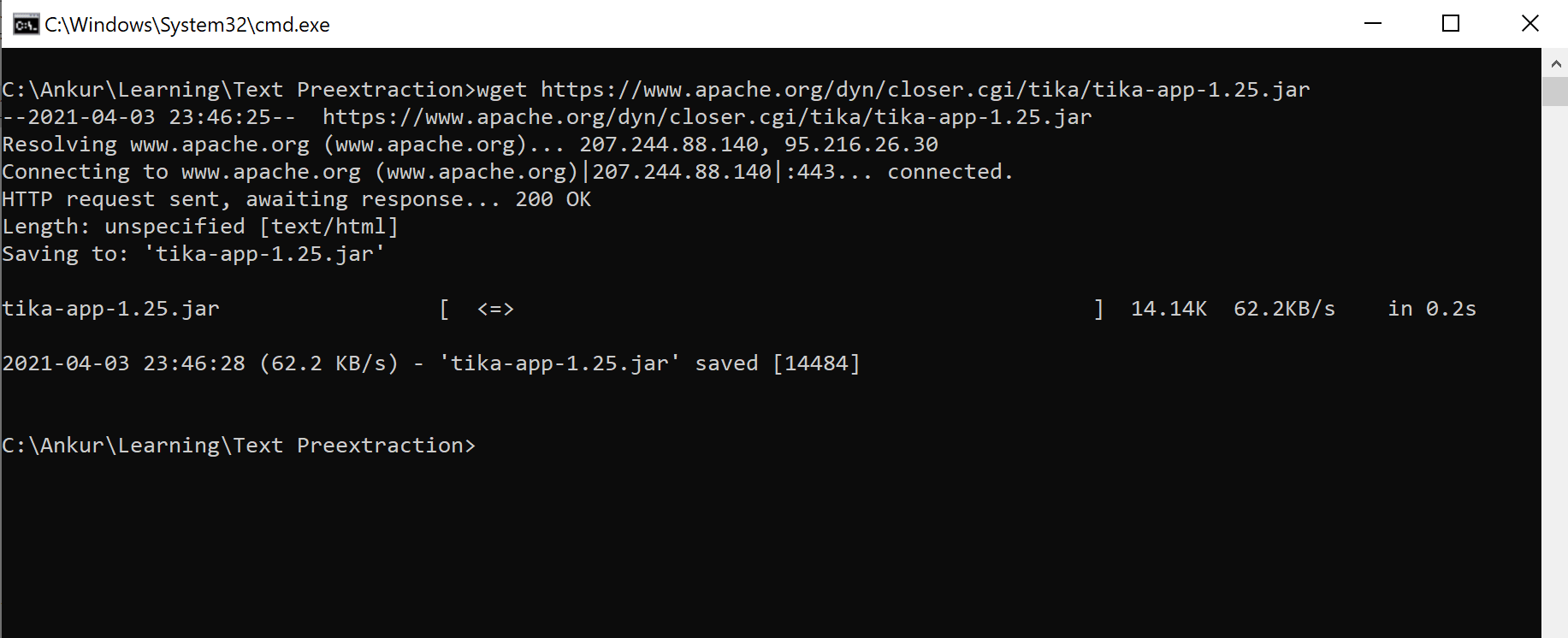The image size is (1568, 638).
Task: Click the 'Length: unspecified' output line
Action: [124, 226]
